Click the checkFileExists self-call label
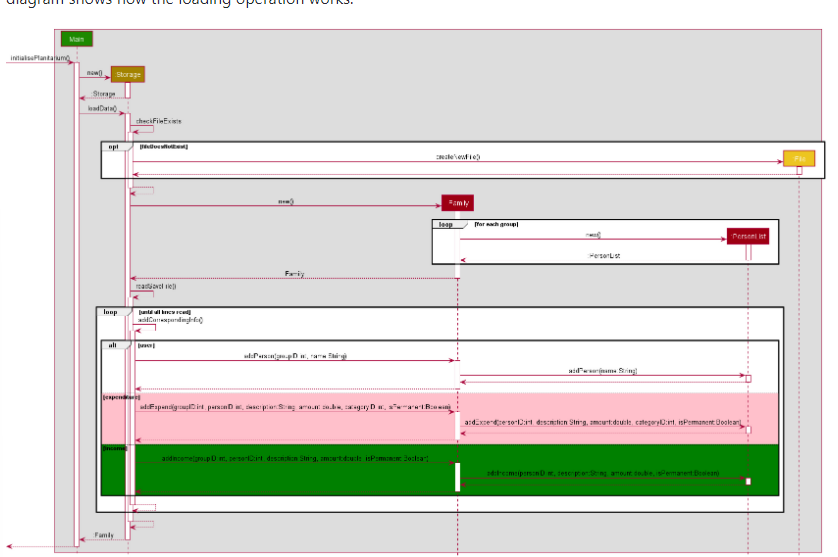The width and height of the screenshot is (838, 557). [x=158, y=121]
